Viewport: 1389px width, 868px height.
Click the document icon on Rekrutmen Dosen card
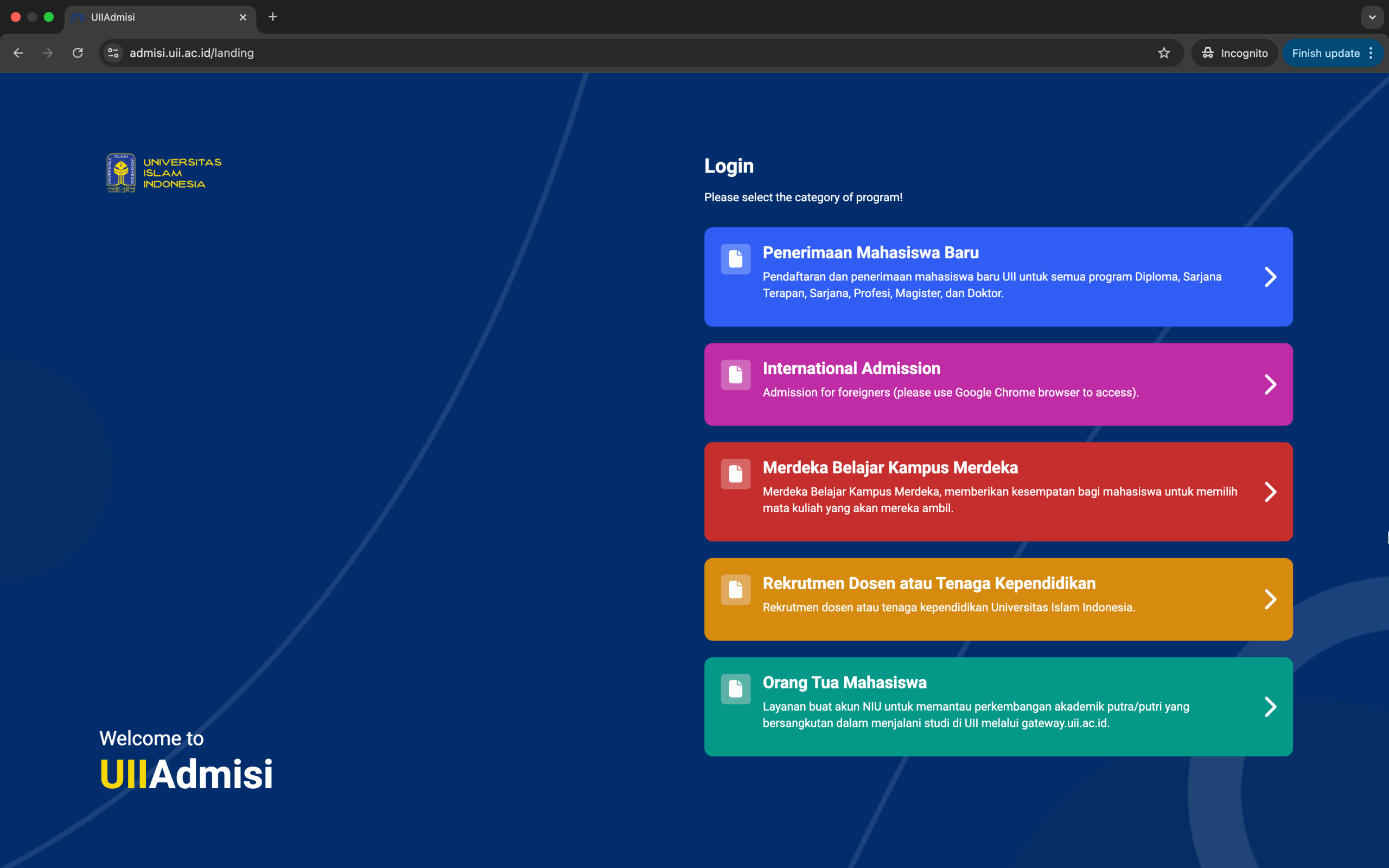tap(735, 590)
